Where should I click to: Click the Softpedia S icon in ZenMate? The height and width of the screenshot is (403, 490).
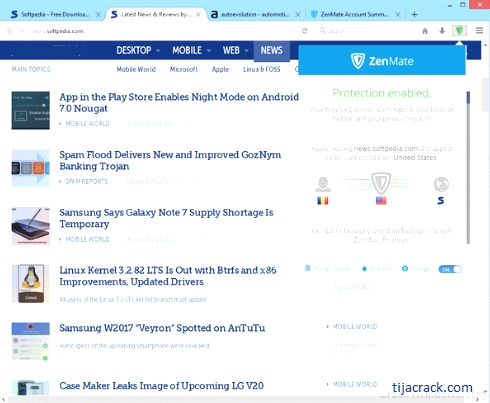click(x=441, y=200)
